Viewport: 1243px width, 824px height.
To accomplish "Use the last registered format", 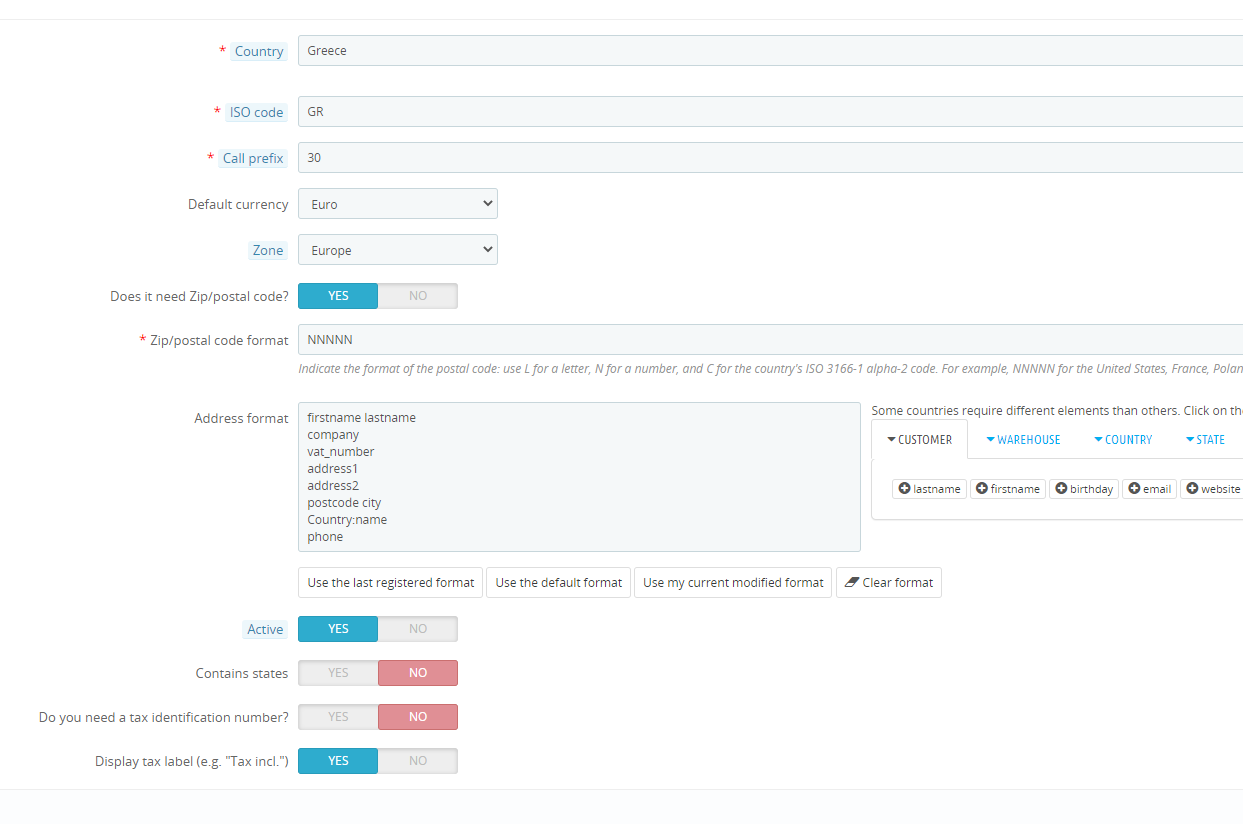I will click(391, 583).
